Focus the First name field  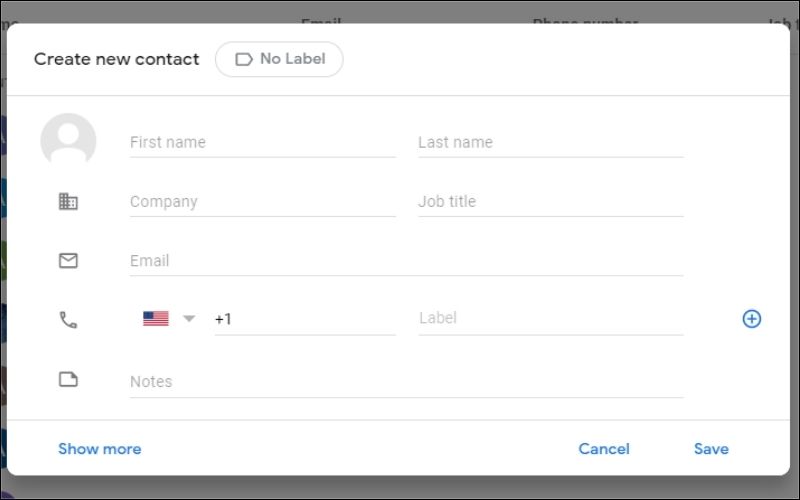[263, 142]
